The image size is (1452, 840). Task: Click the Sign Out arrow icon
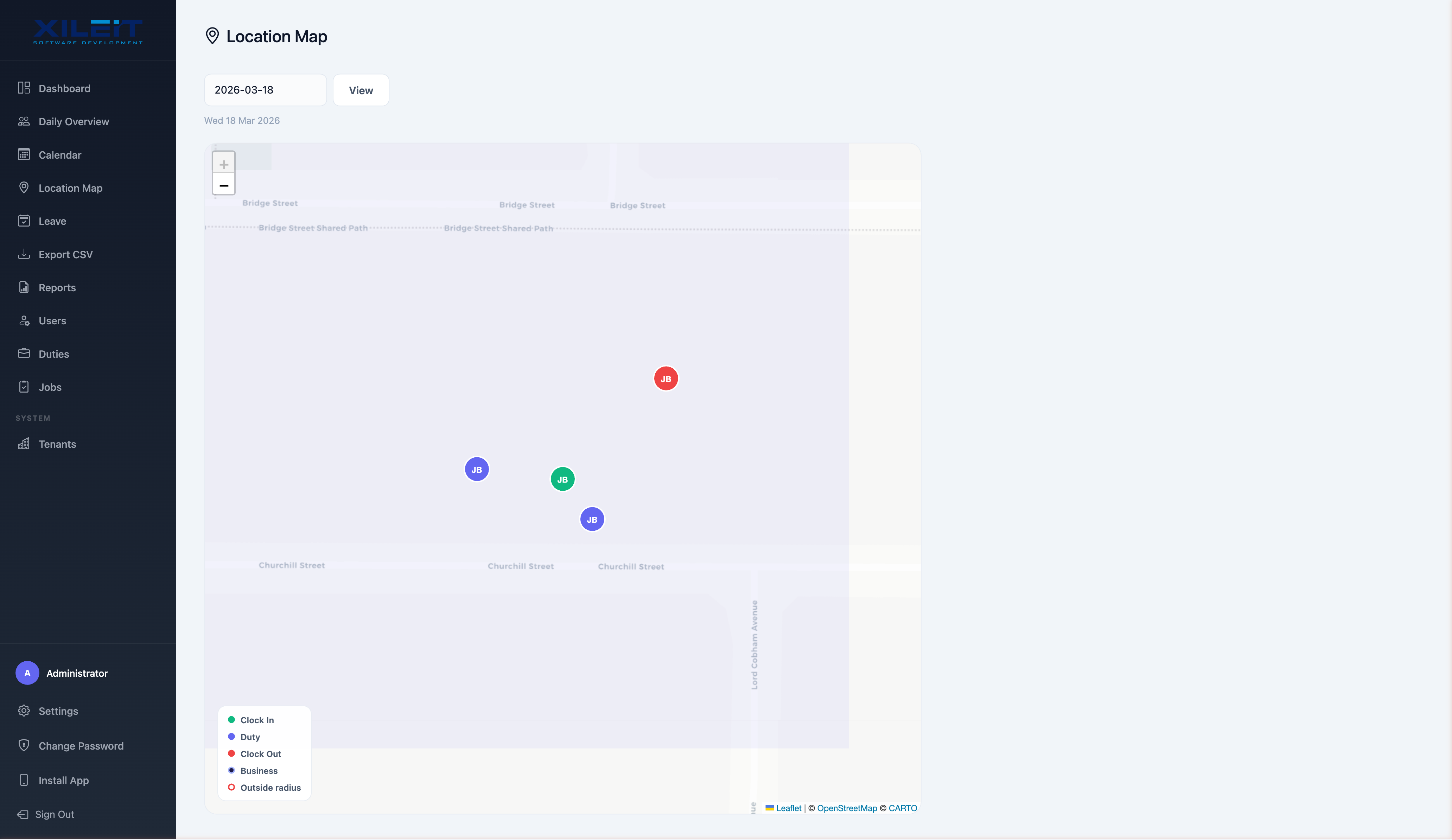click(23, 814)
